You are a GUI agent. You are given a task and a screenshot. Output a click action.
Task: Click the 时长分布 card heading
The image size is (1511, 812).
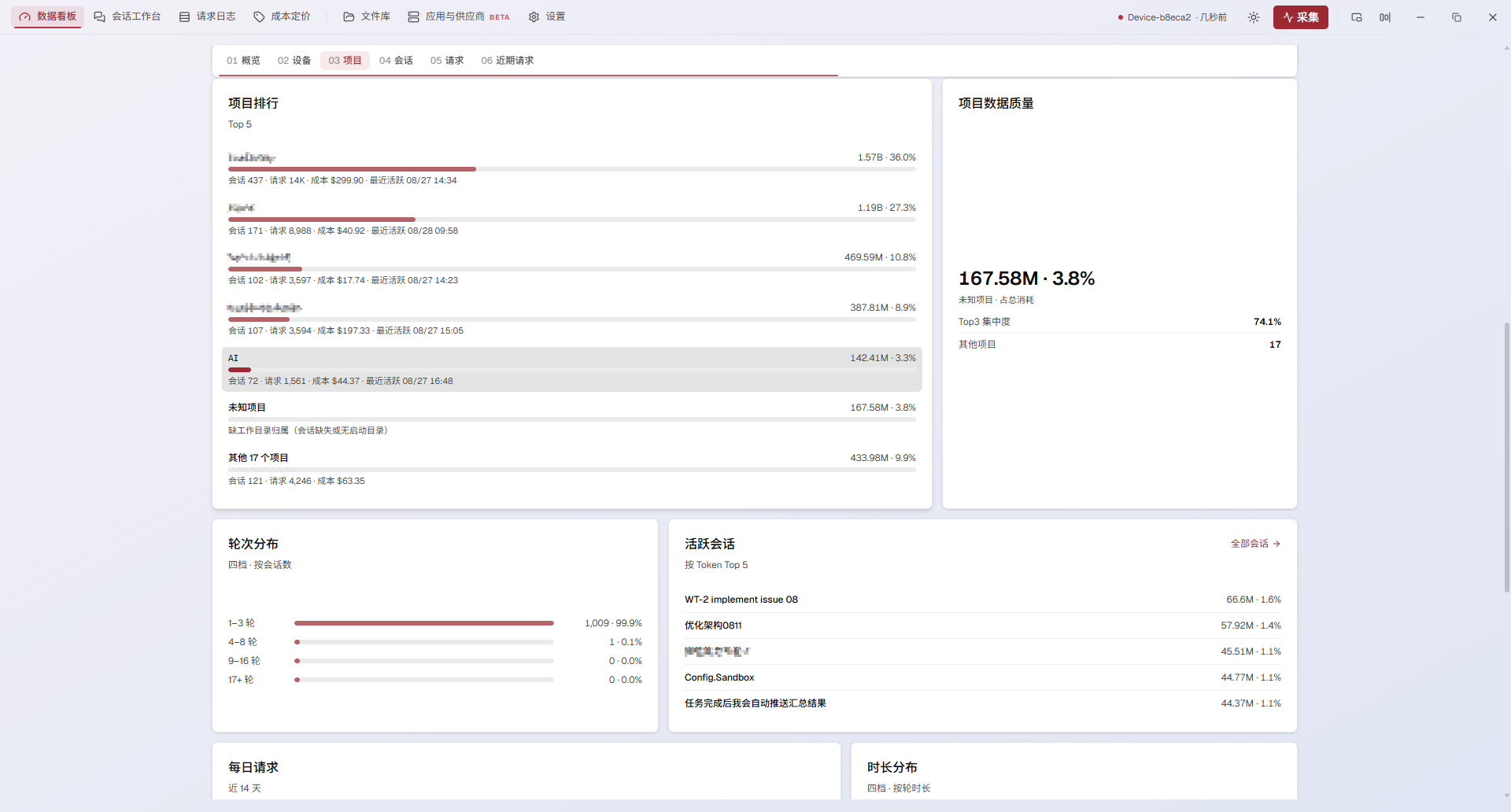[x=892, y=767]
